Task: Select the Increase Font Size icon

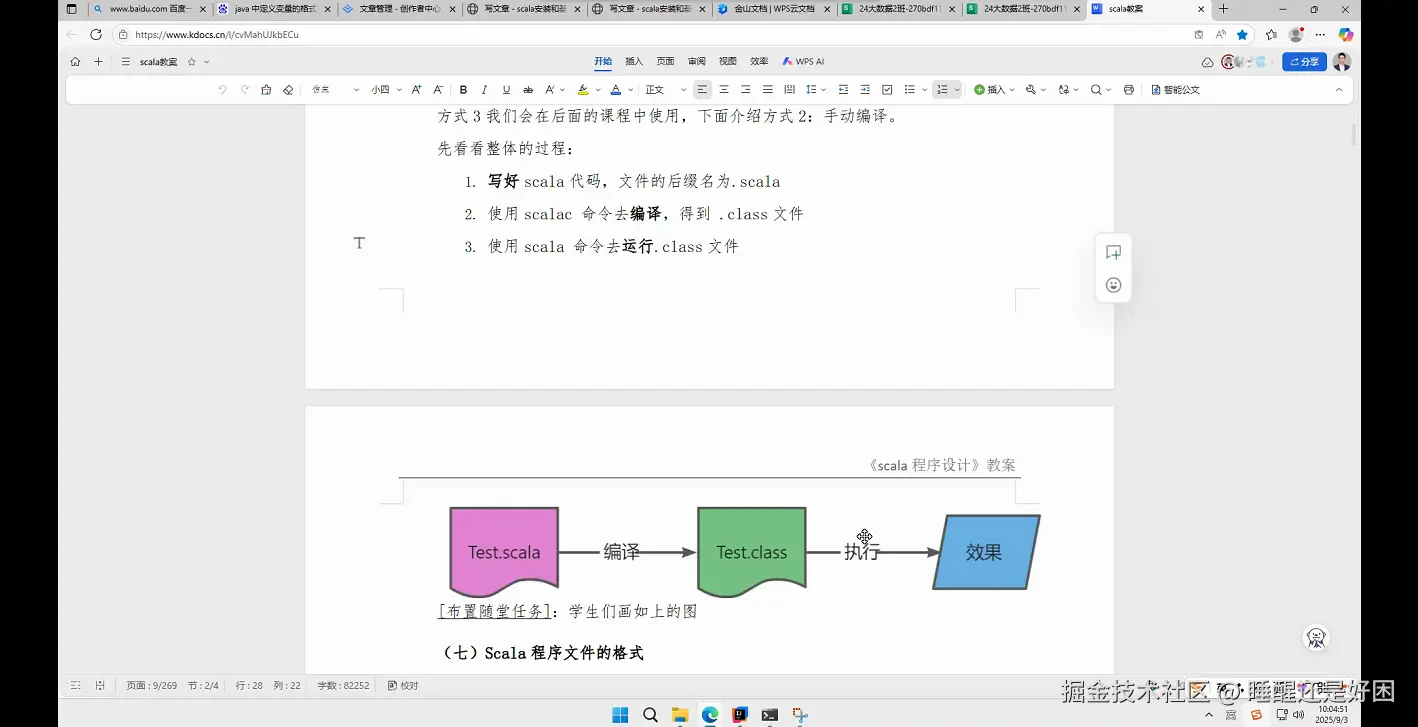Action: (416, 89)
